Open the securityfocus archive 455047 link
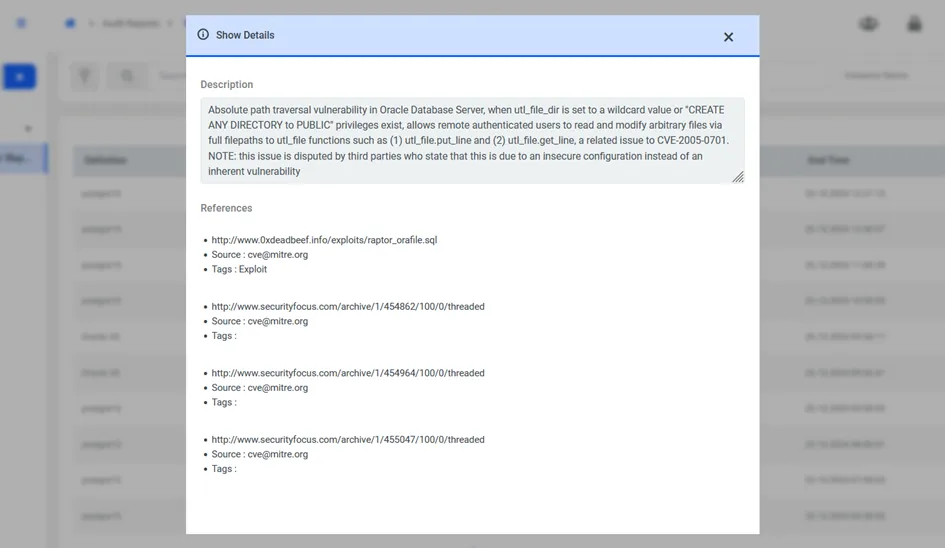This screenshot has height=548, width=945. coord(347,440)
